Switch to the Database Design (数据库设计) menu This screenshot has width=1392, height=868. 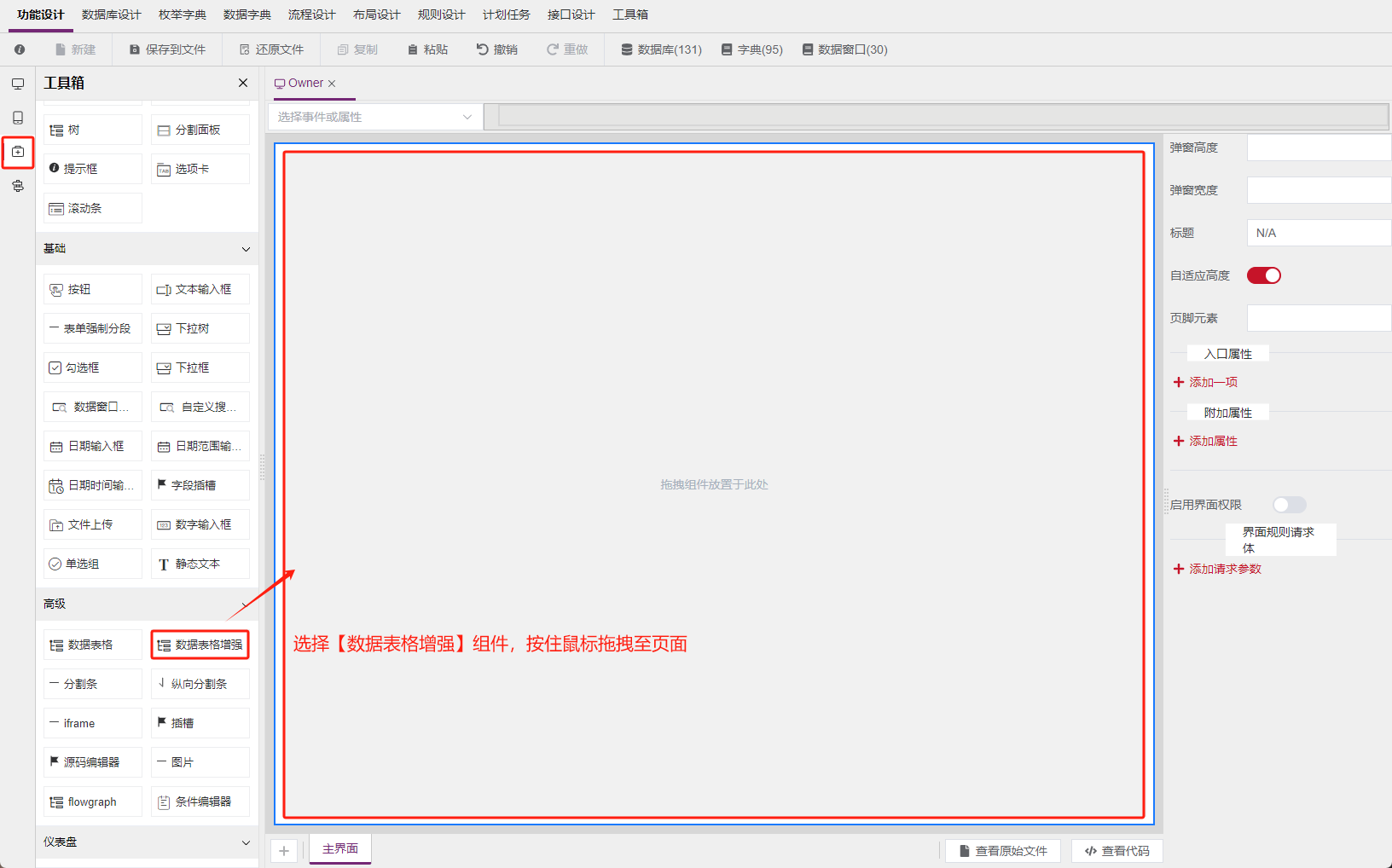click(x=111, y=14)
